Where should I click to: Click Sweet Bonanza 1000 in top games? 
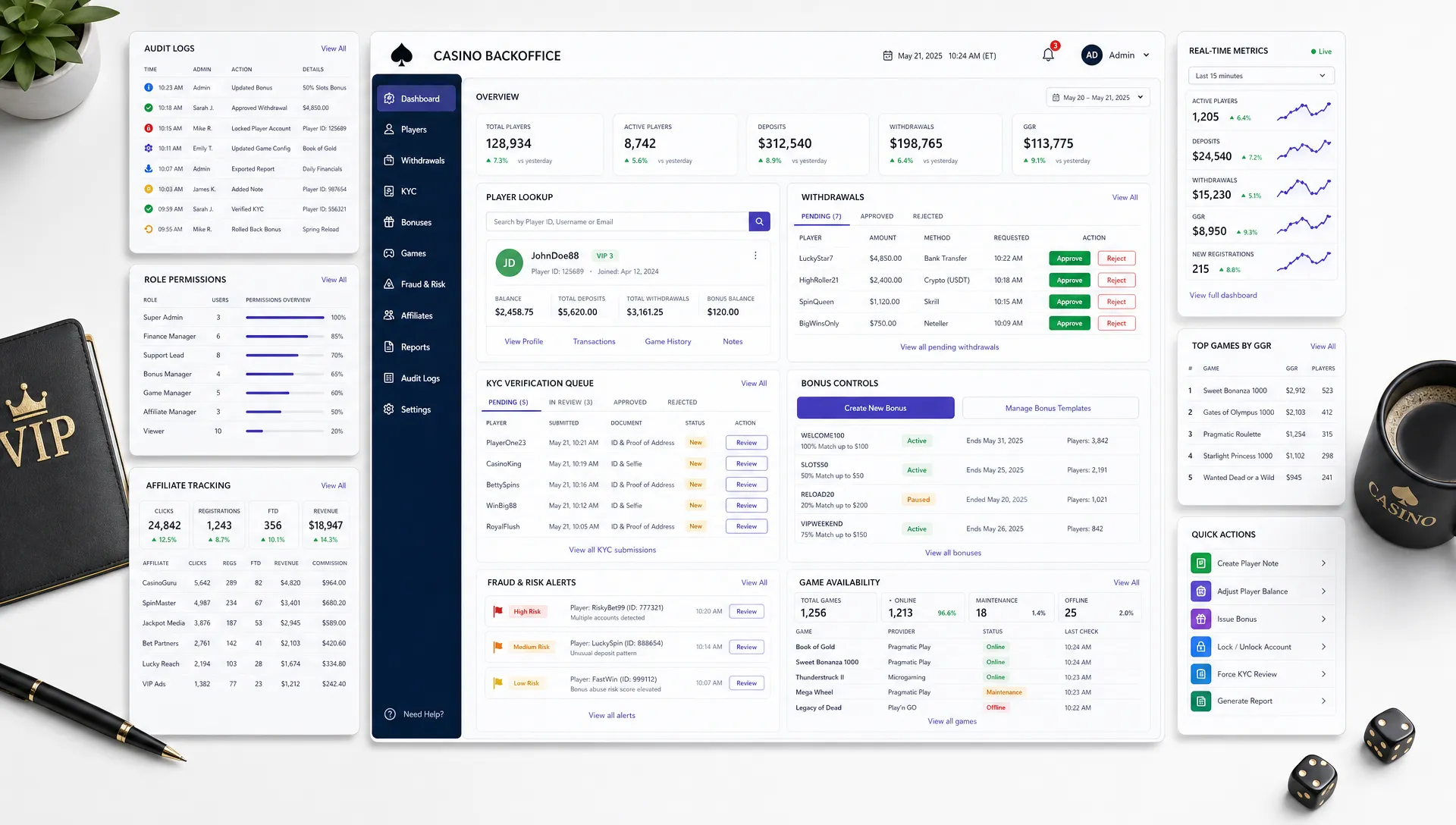1235,391
